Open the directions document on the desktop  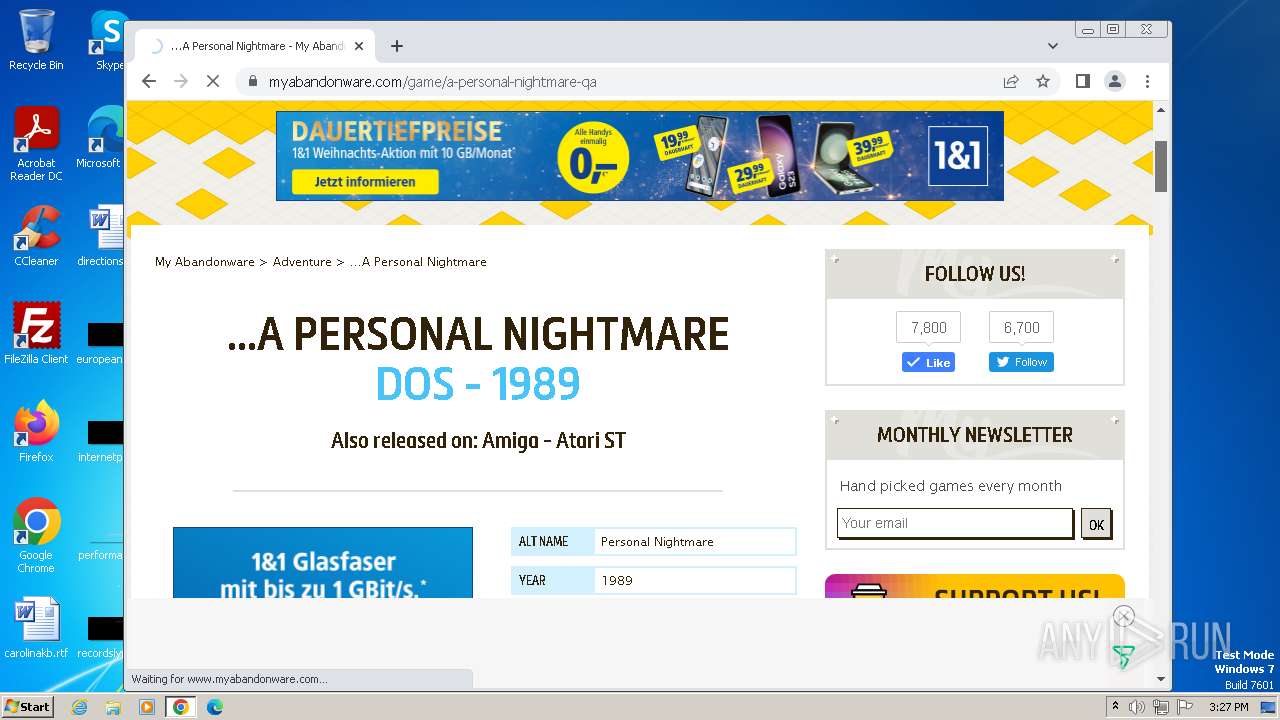coord(100,236)
